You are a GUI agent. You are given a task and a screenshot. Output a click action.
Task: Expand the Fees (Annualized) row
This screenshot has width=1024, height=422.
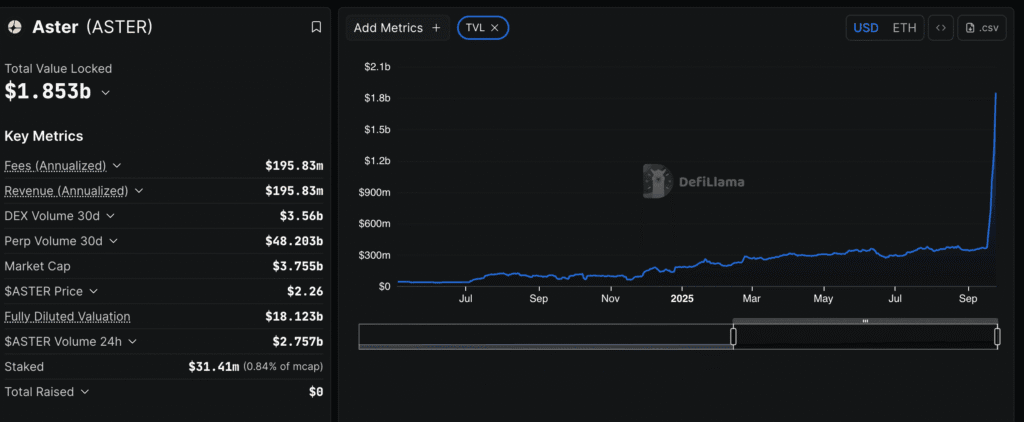click(x=117, y=165)
